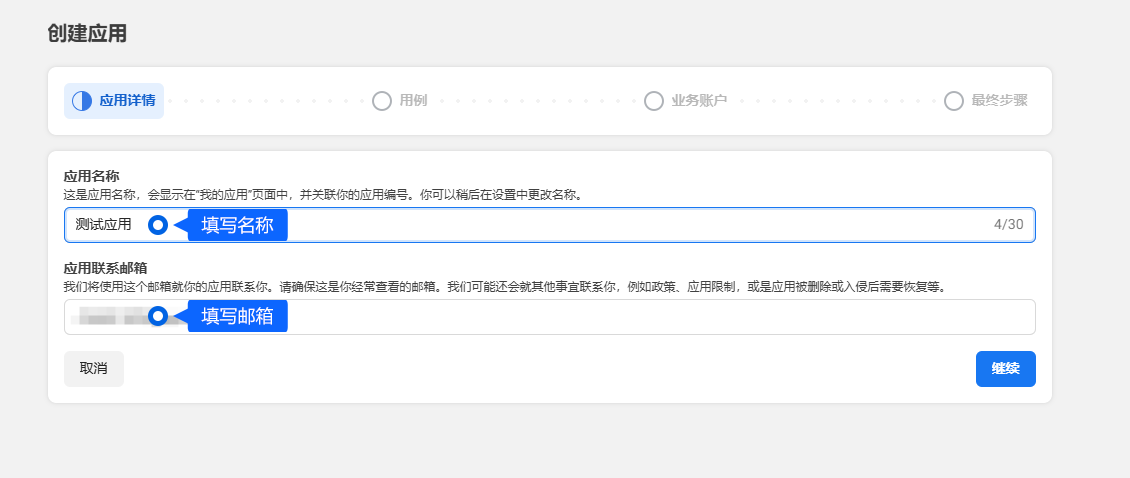1130x478 pixels.
Task: Focus the 应用名称 text input
Action: (600, 225)
